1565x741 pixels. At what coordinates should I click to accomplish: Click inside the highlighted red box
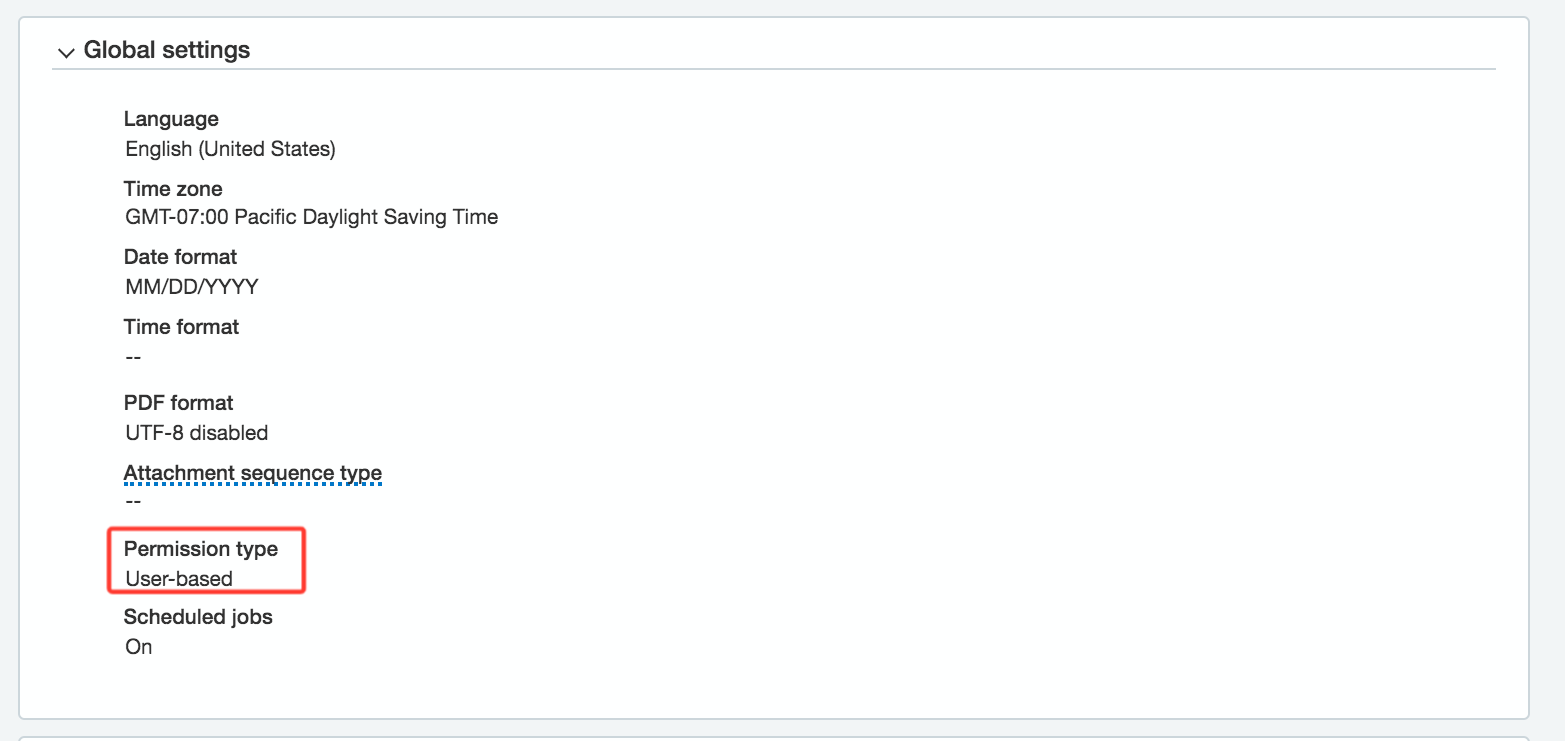(205, 561)
